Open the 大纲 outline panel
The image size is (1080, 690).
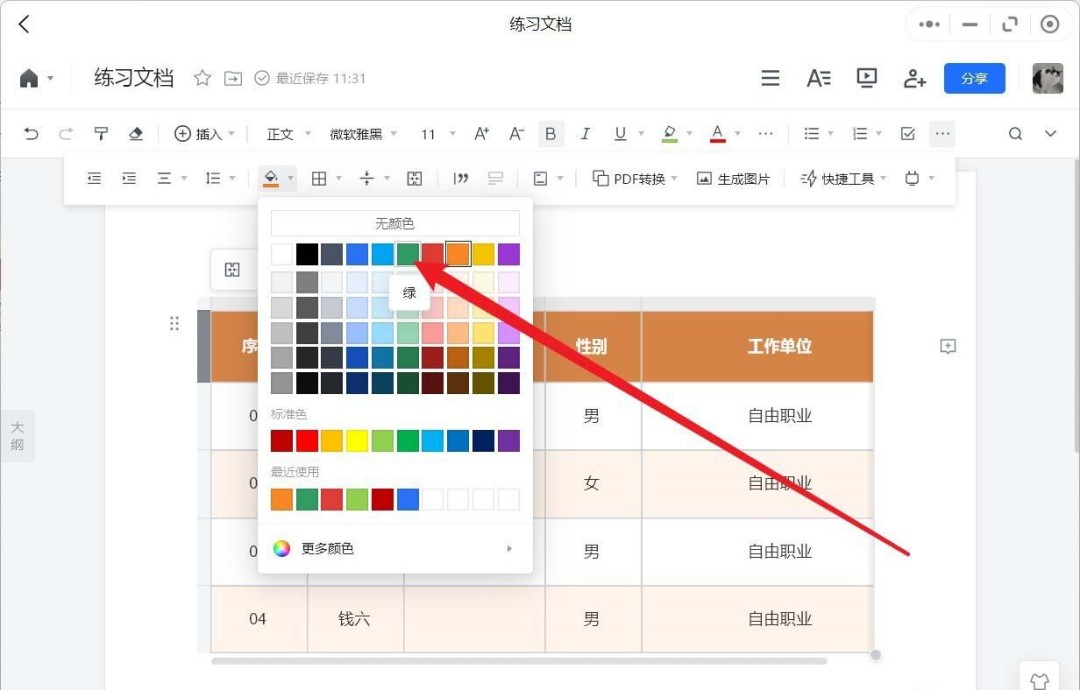click(17, 435)
